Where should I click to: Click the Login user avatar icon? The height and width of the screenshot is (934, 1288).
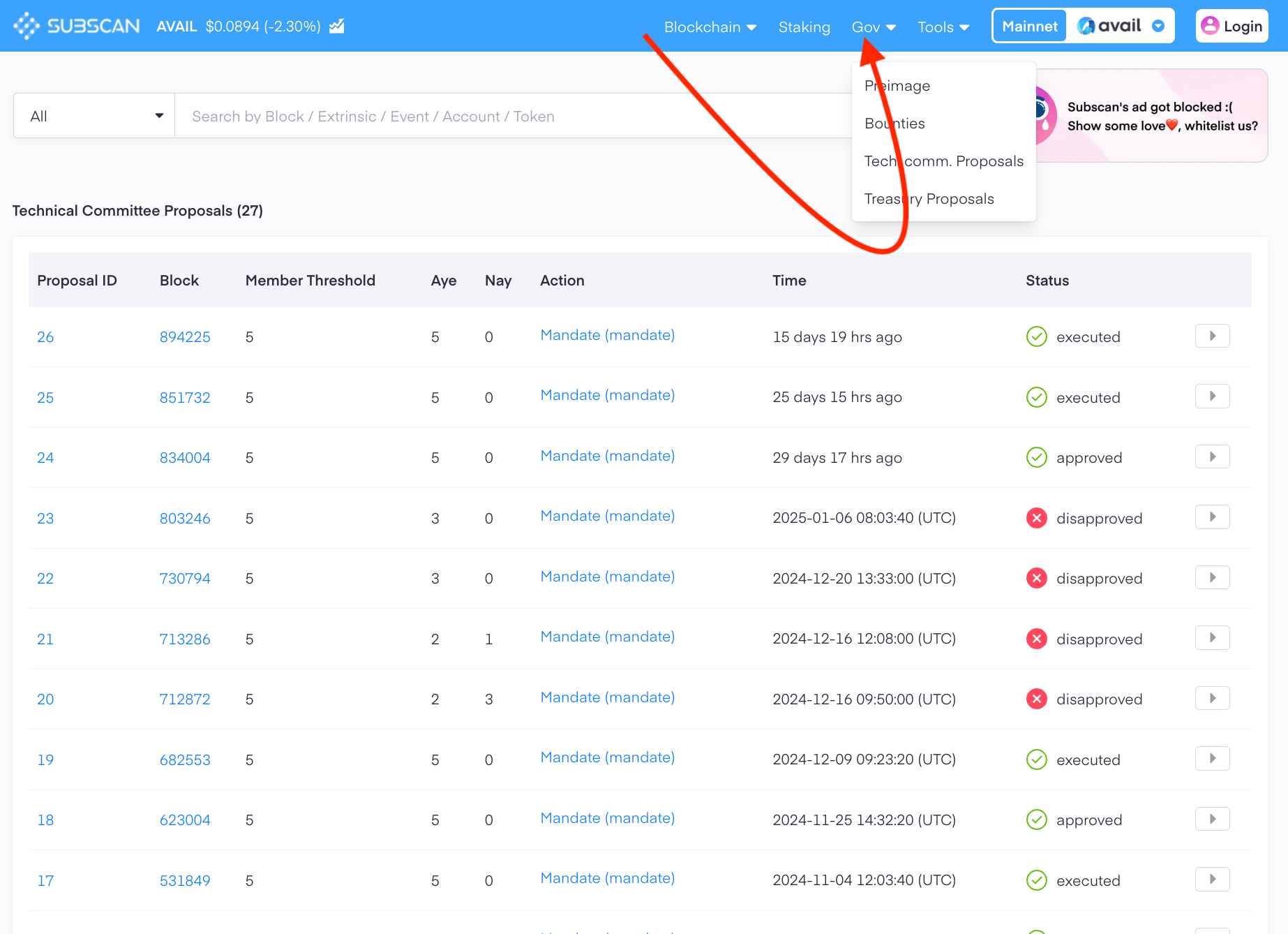[x=1210, y=26]
